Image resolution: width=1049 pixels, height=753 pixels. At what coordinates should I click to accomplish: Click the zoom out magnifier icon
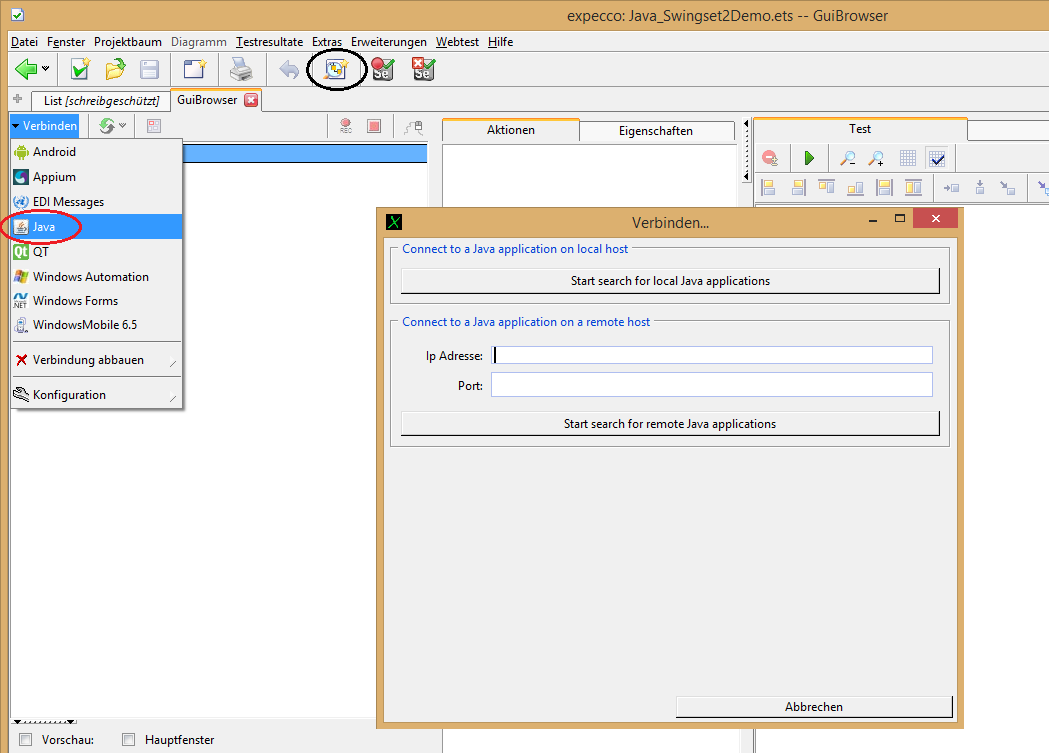[847, 158]
